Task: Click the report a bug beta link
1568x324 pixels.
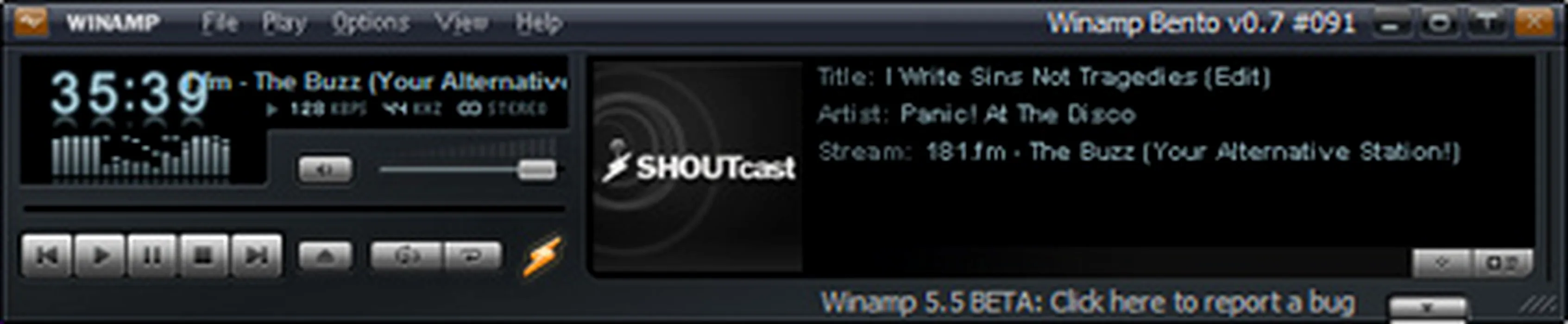Action: click(1088, 302)
